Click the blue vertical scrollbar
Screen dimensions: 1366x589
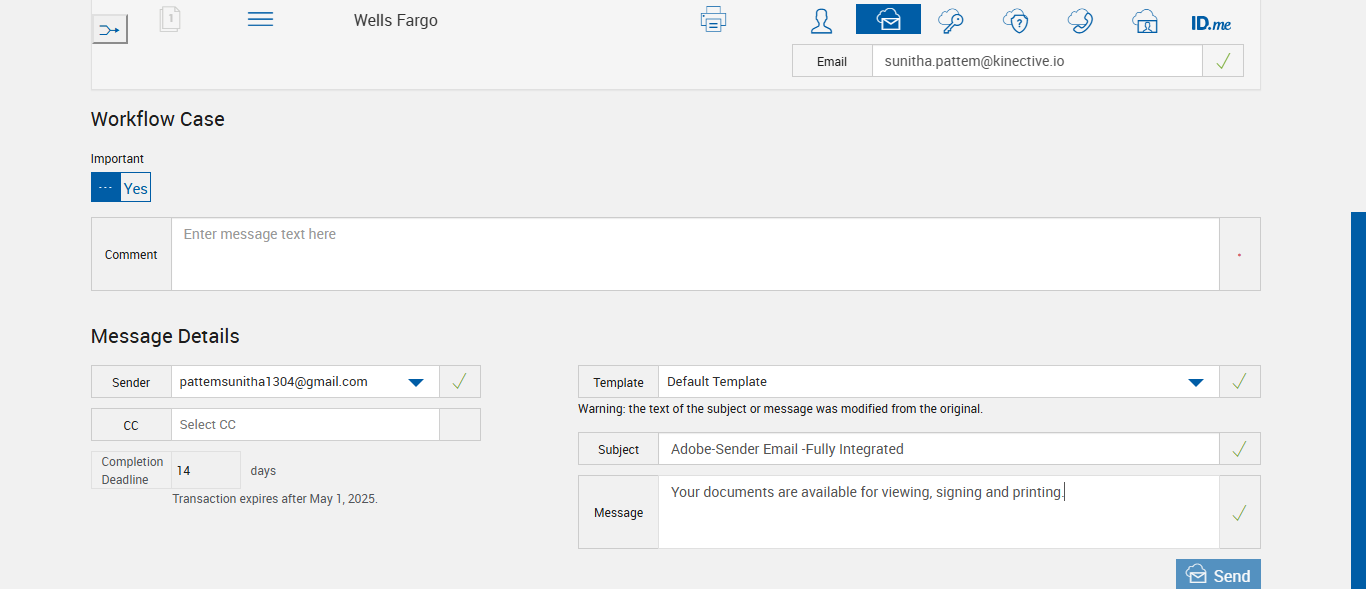(x=1358, y=400)
